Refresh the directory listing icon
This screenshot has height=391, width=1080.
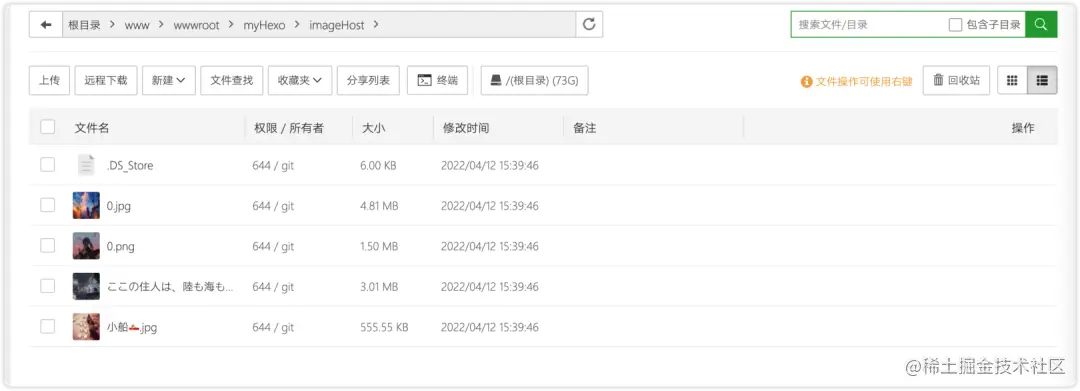[589, 25]
